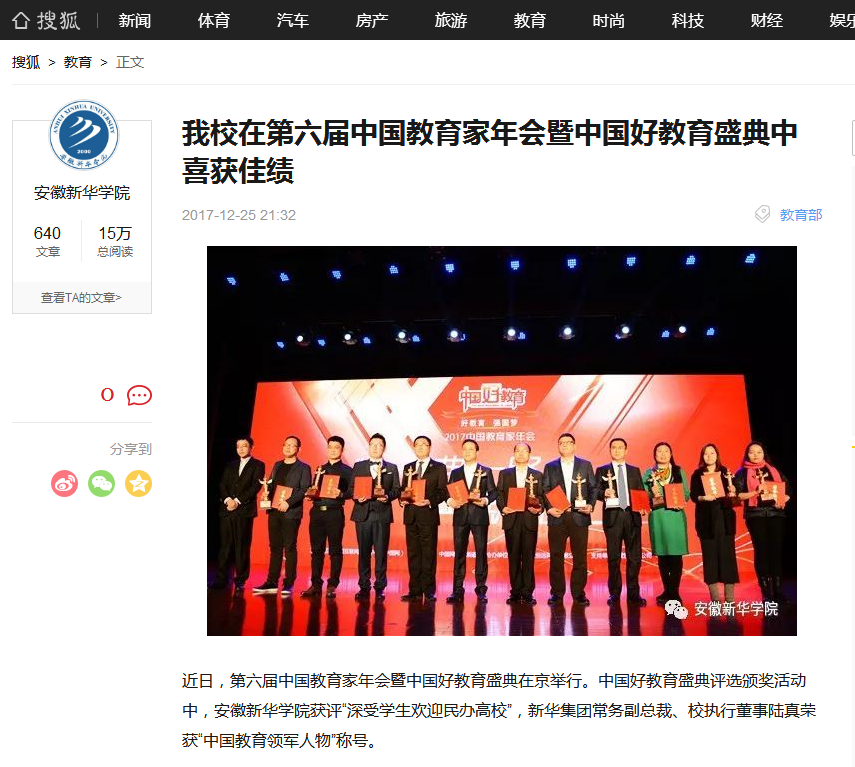
Task: Click 教育 breadcrumb link
Action: 78,62
